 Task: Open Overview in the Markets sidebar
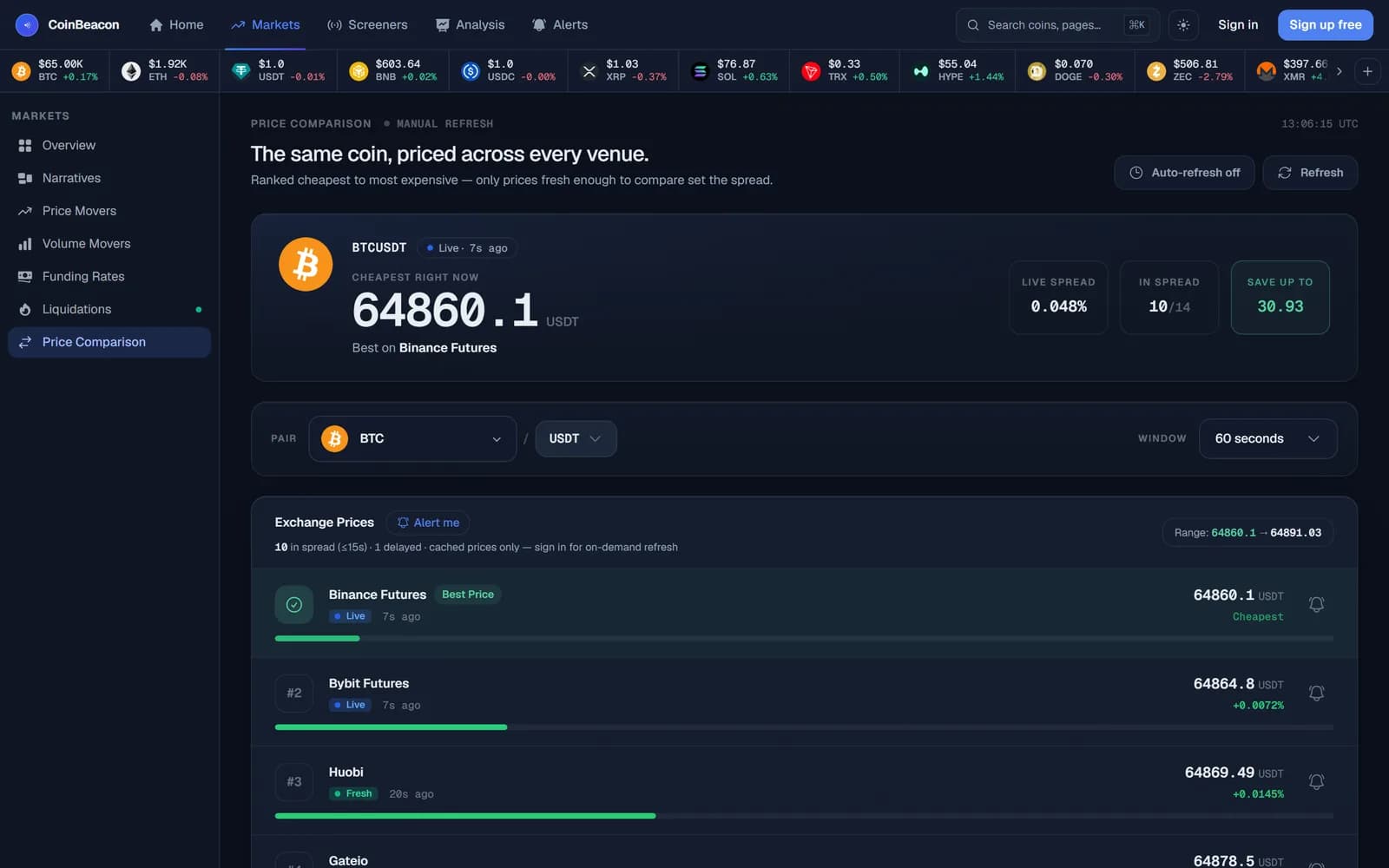109,145
